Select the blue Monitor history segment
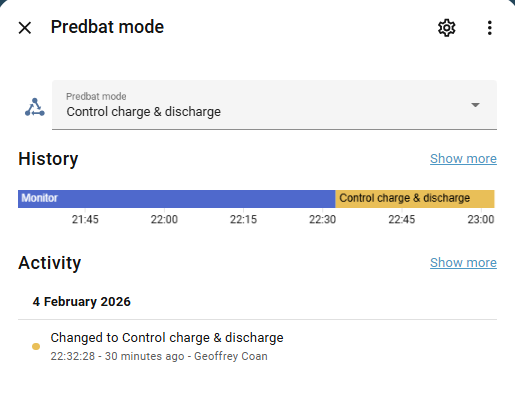515x397 pixels. (177, 199)
